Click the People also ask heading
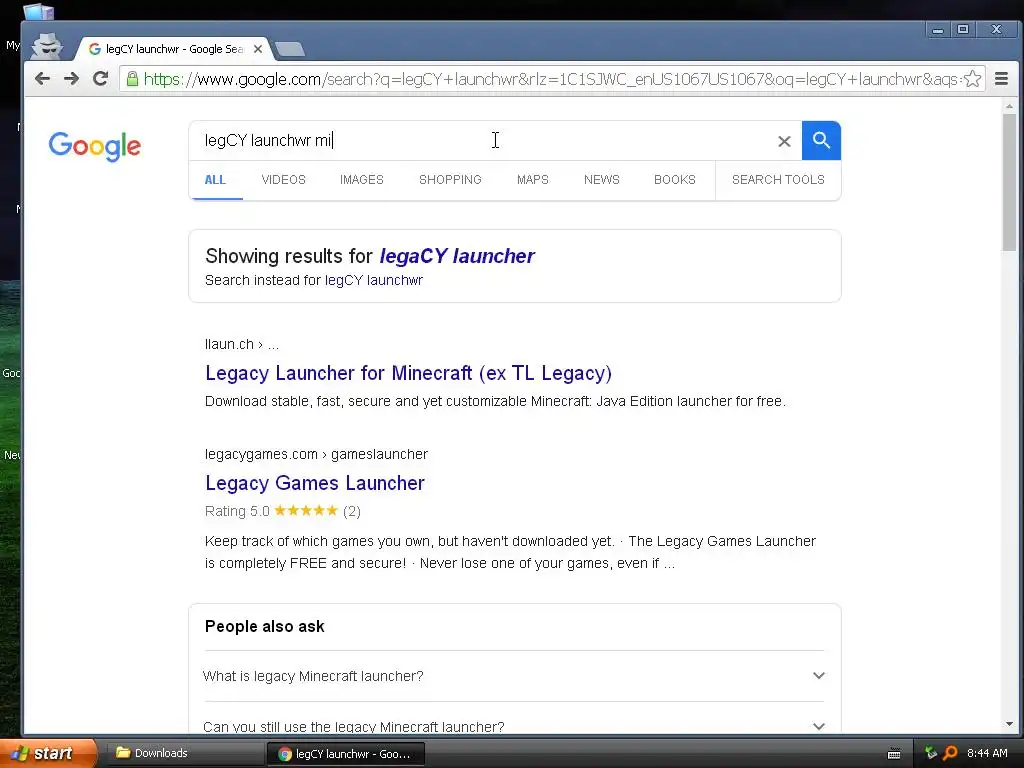Image resolution: width=1024 pixels, height=768 pixels. (x=264, y=626)
